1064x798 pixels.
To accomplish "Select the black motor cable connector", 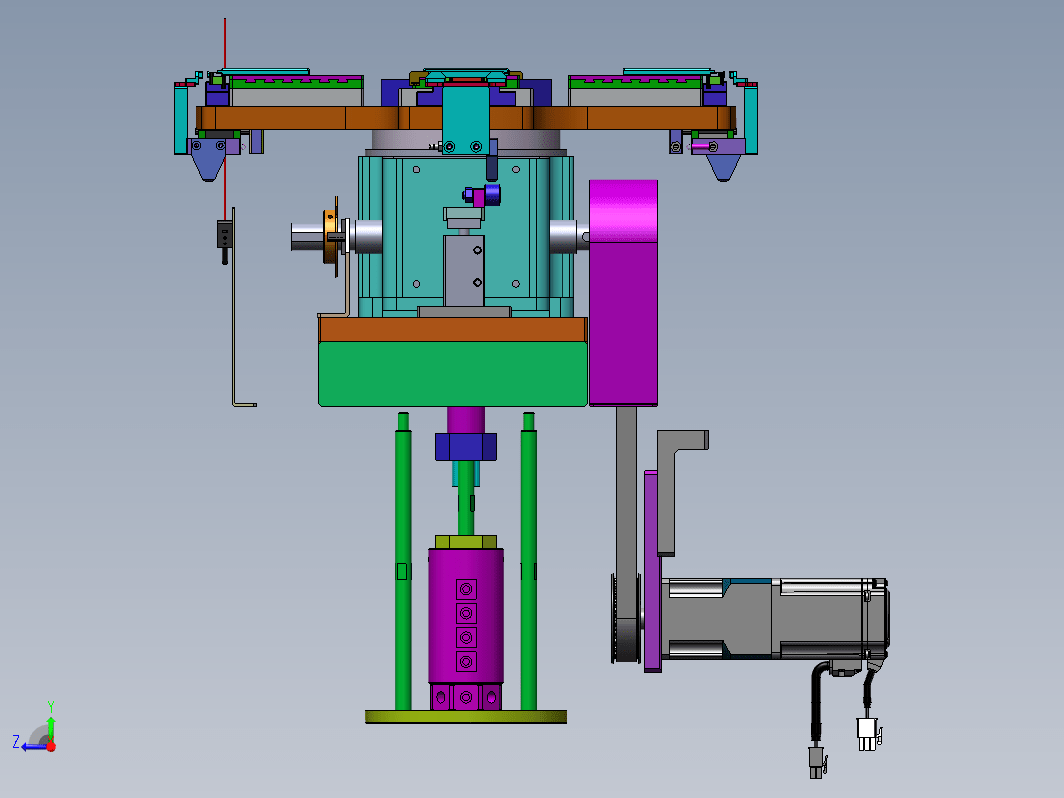I will point(816,761).
